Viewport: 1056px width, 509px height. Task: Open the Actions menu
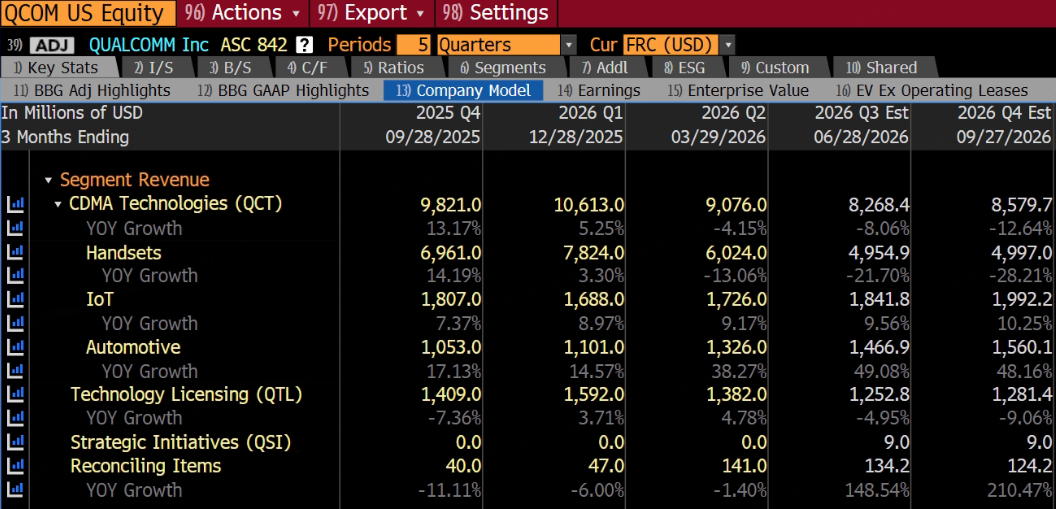click(x=246, y=13)
